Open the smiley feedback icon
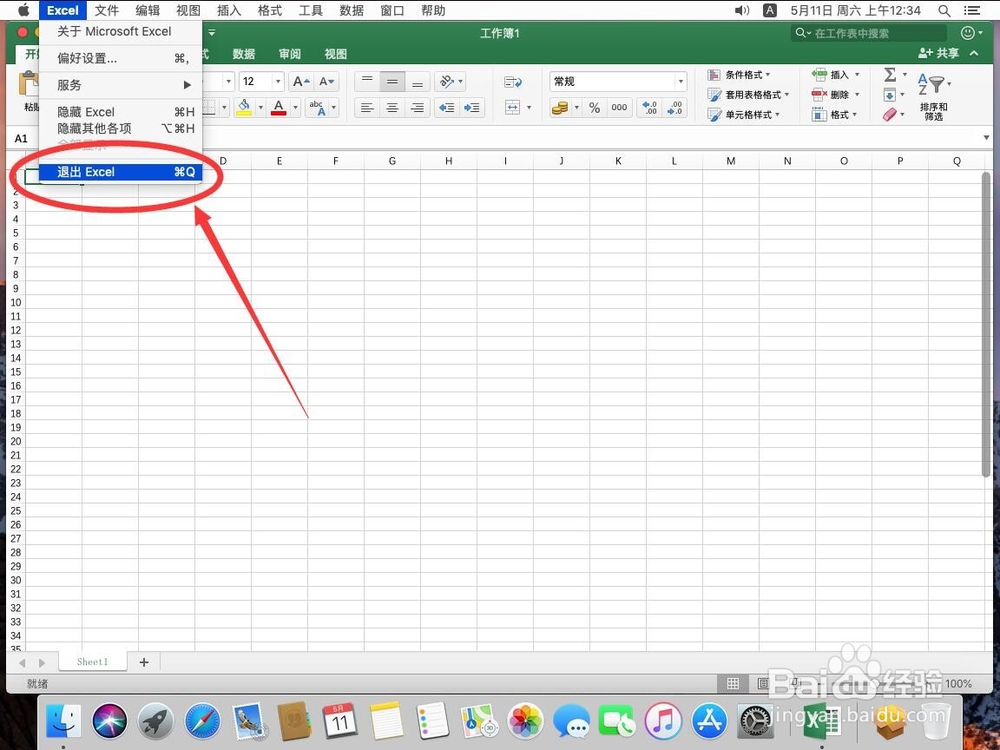The image size is (1000, 750). point(967,33)
